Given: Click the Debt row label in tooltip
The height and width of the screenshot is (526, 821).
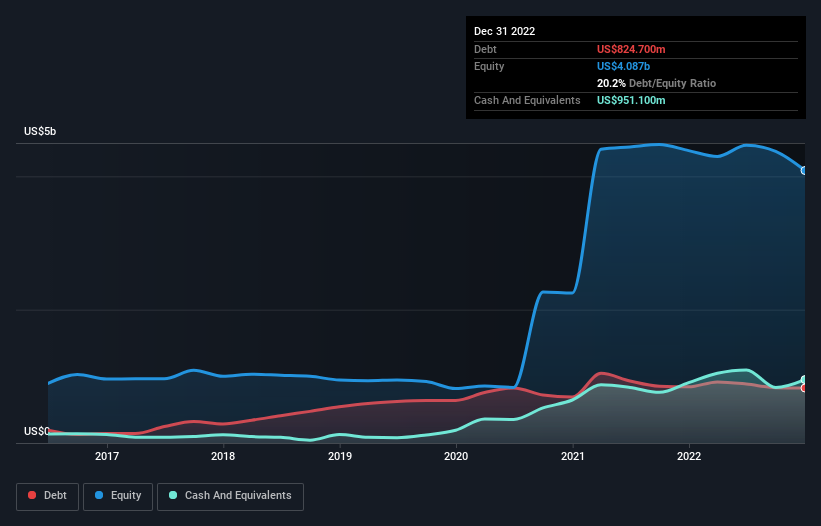Looking at the screenshot, I should (485, 49).
